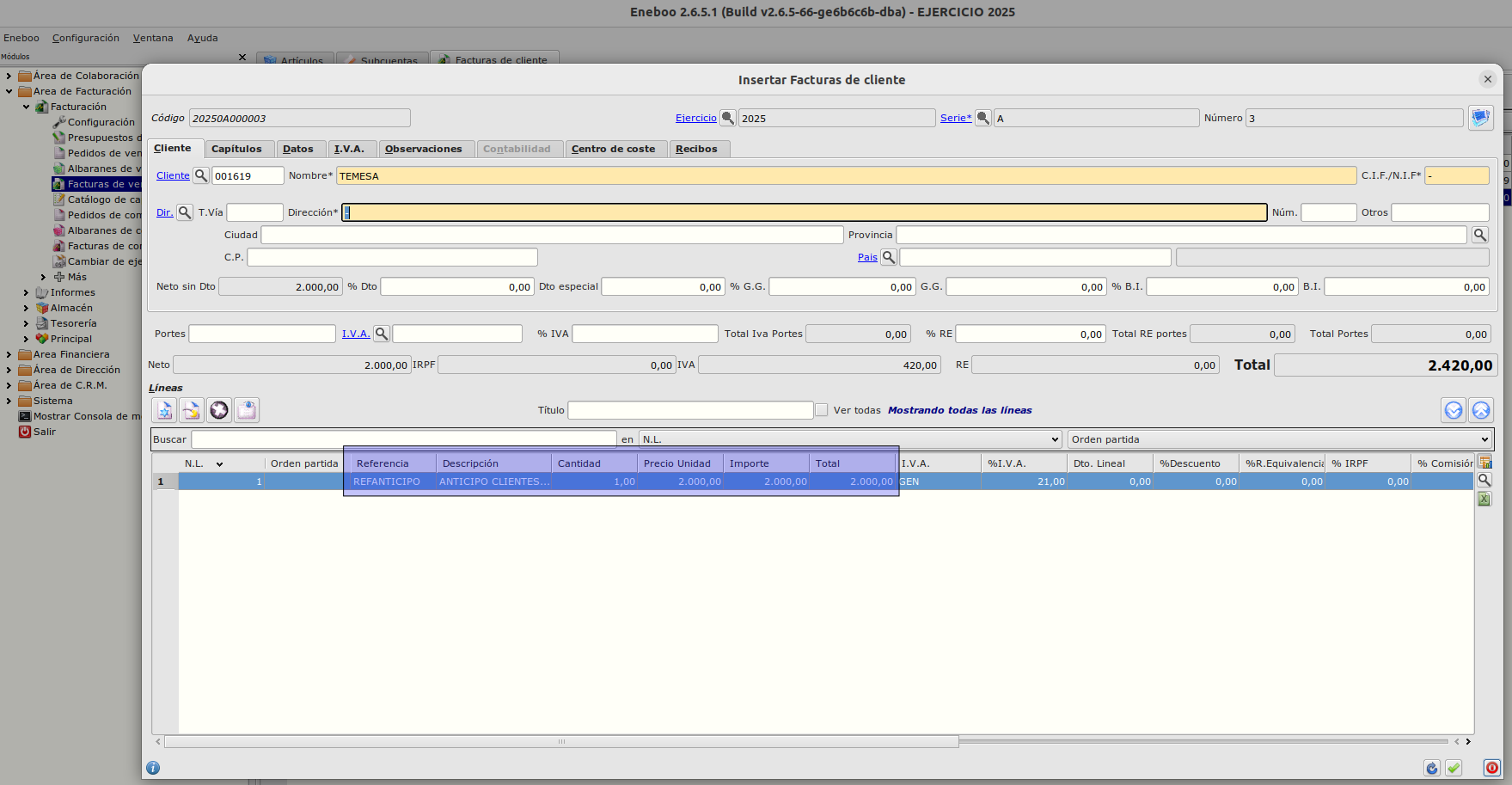
Task: Click the magnifier icon beside the Ejercicio link
Action: click(x=727, y=118)
